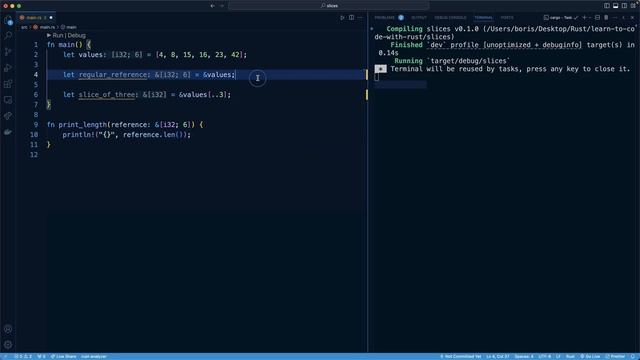Viewport: 640px width, 360px height.
Task: Click the print_length function name
Action: (82, 124)
